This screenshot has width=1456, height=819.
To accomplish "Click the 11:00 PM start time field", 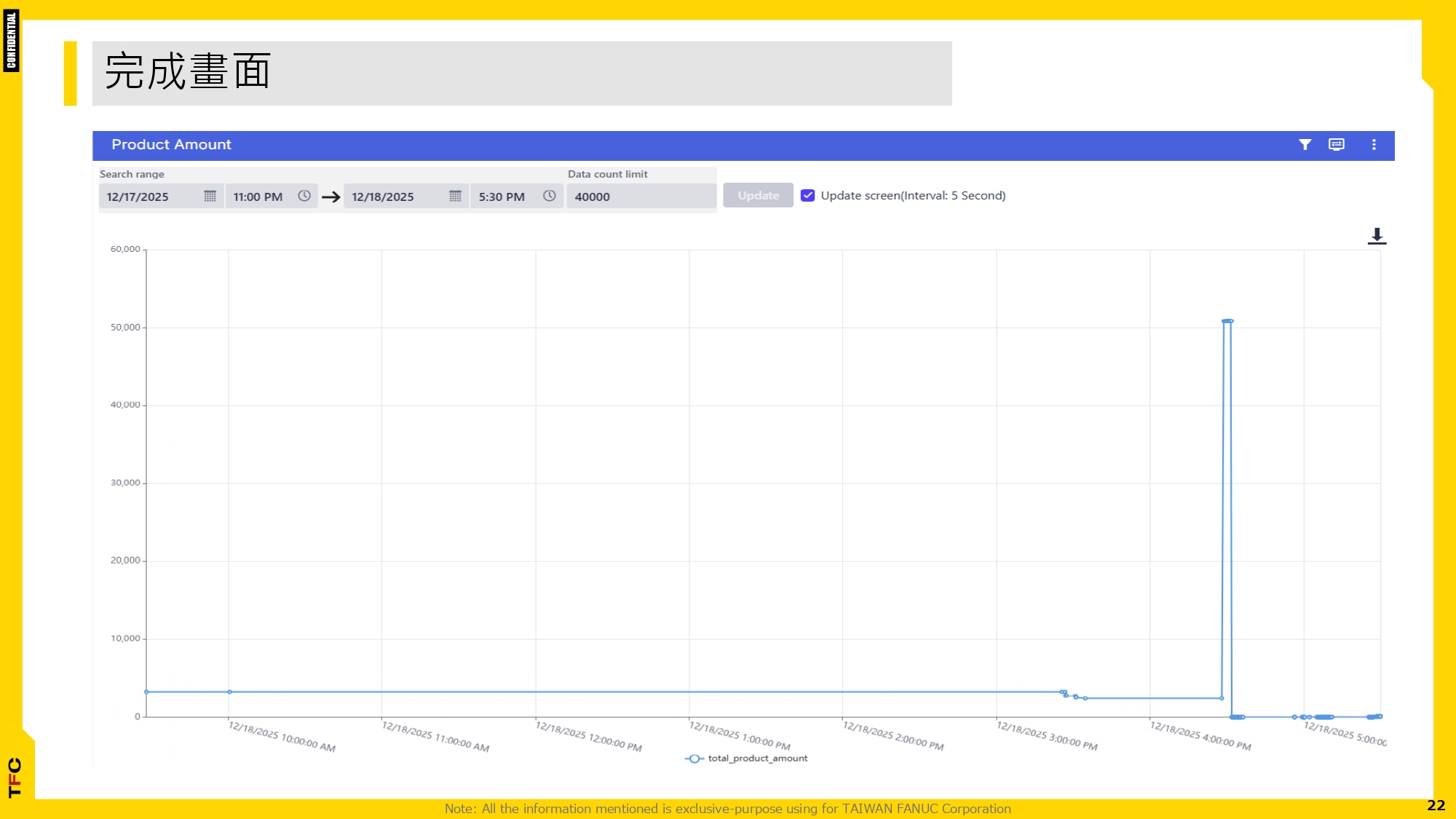I will (x=258, y=197).
